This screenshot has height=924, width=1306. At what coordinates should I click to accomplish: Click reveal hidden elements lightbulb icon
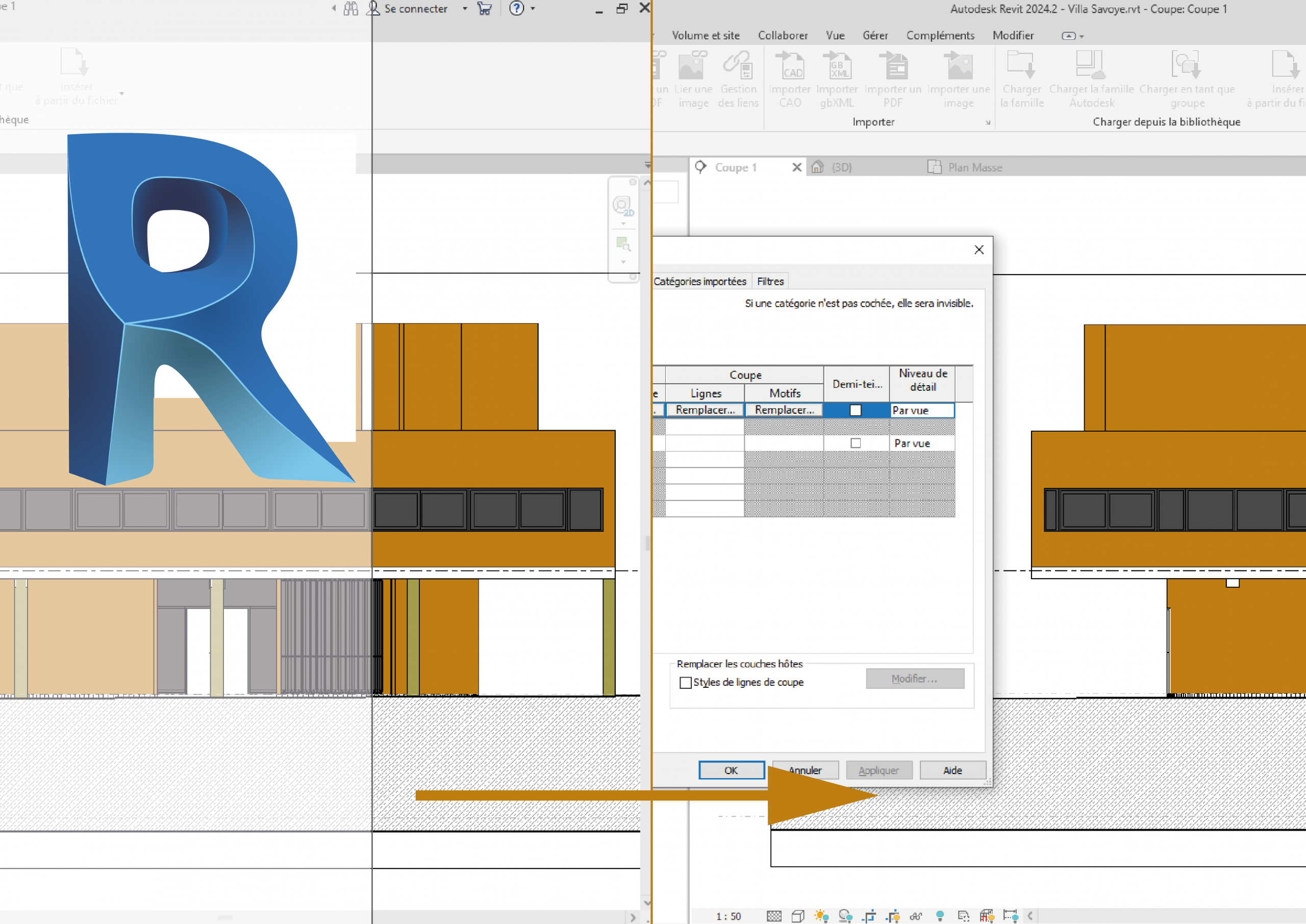coord(940,916)
